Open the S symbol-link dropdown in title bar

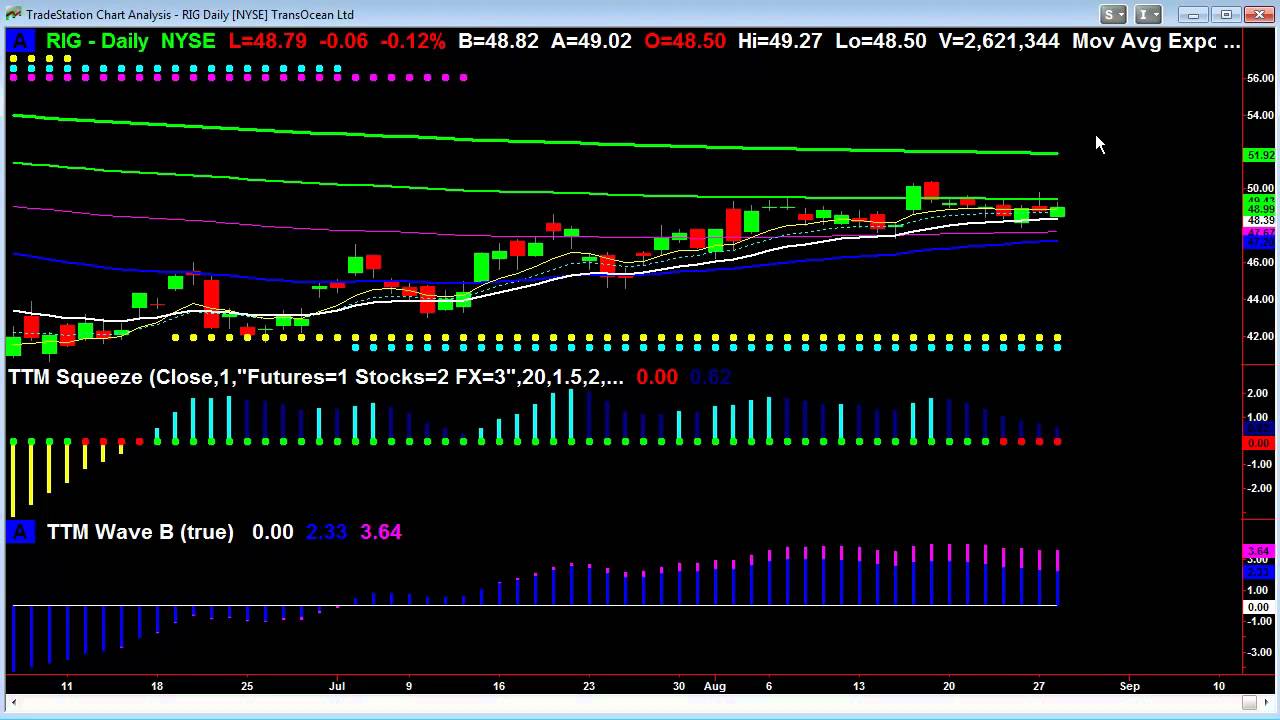pos(1113,14)
